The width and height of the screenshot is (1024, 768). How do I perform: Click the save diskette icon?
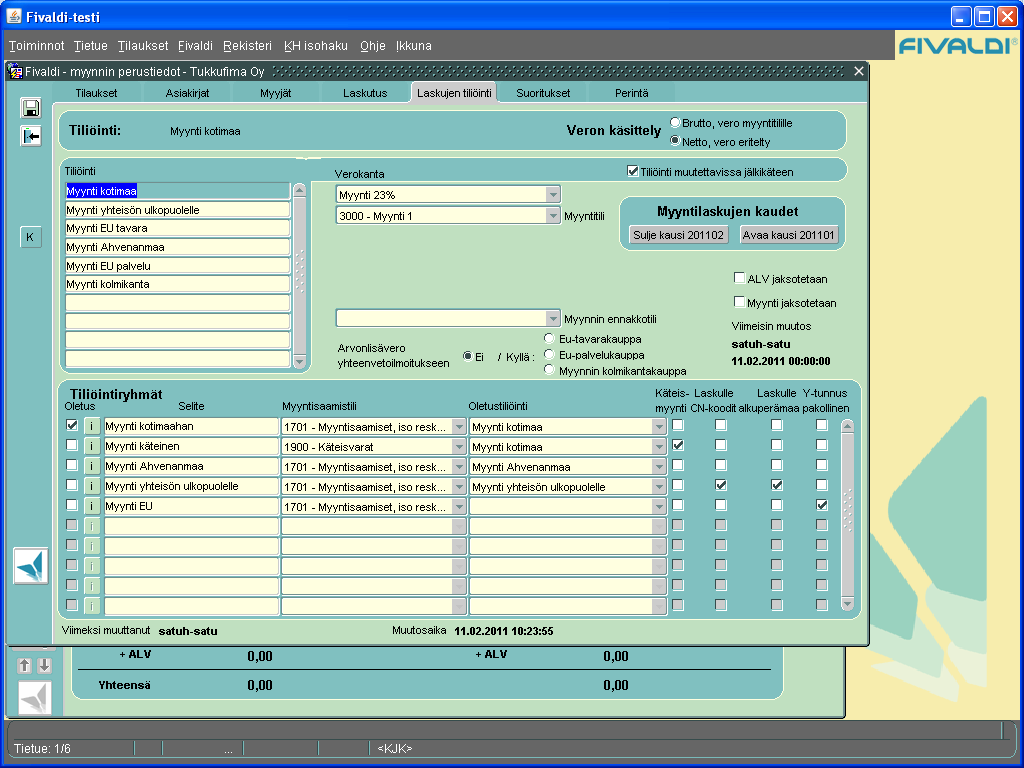pyautogui.click(x=31, y=108)
